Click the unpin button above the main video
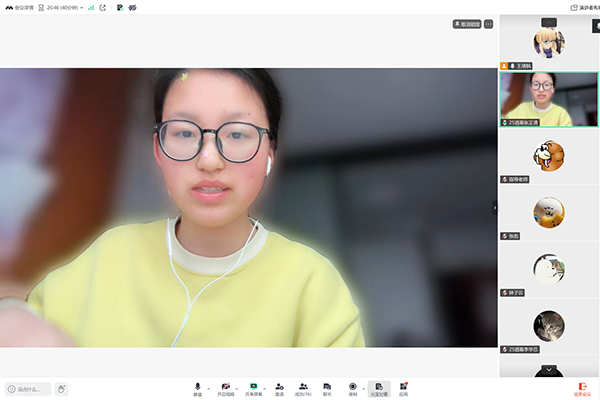 click(x=467, y=24)
